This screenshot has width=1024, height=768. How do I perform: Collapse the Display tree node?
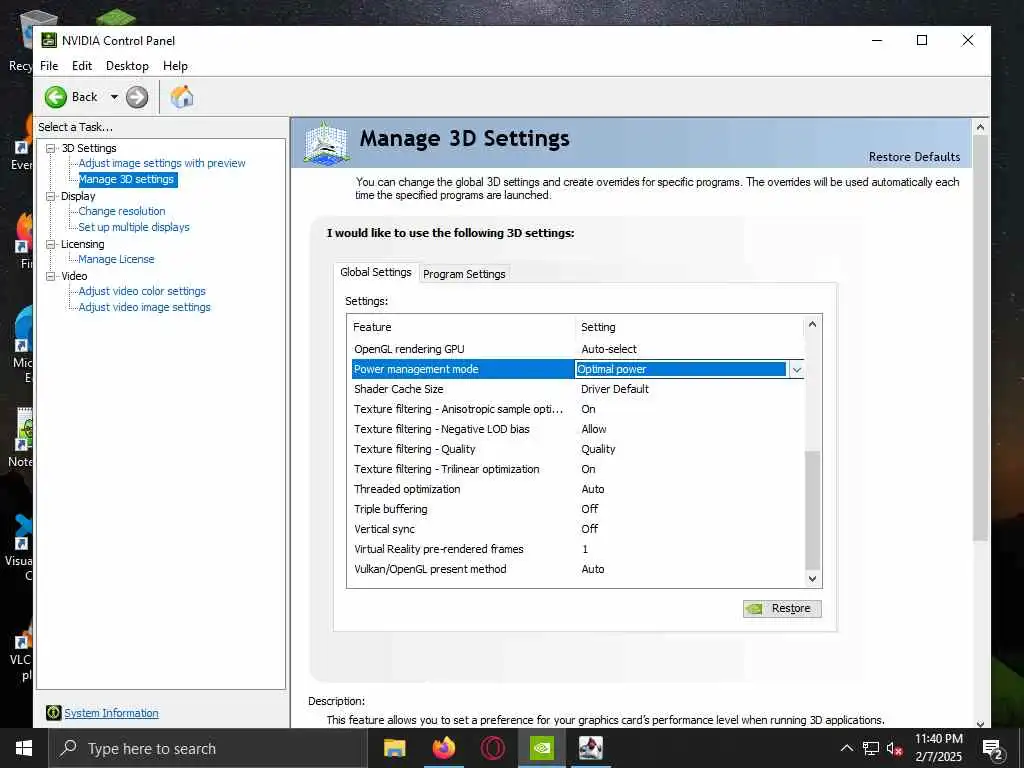[50, 196]
